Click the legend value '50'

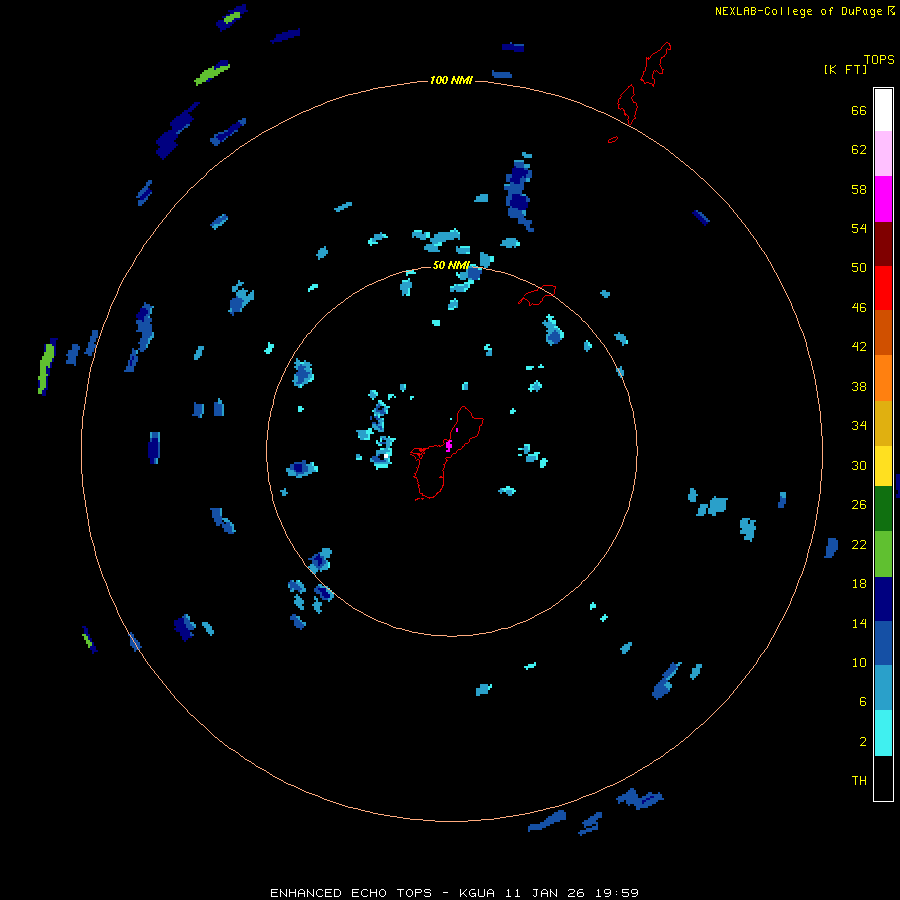[859, 268]
